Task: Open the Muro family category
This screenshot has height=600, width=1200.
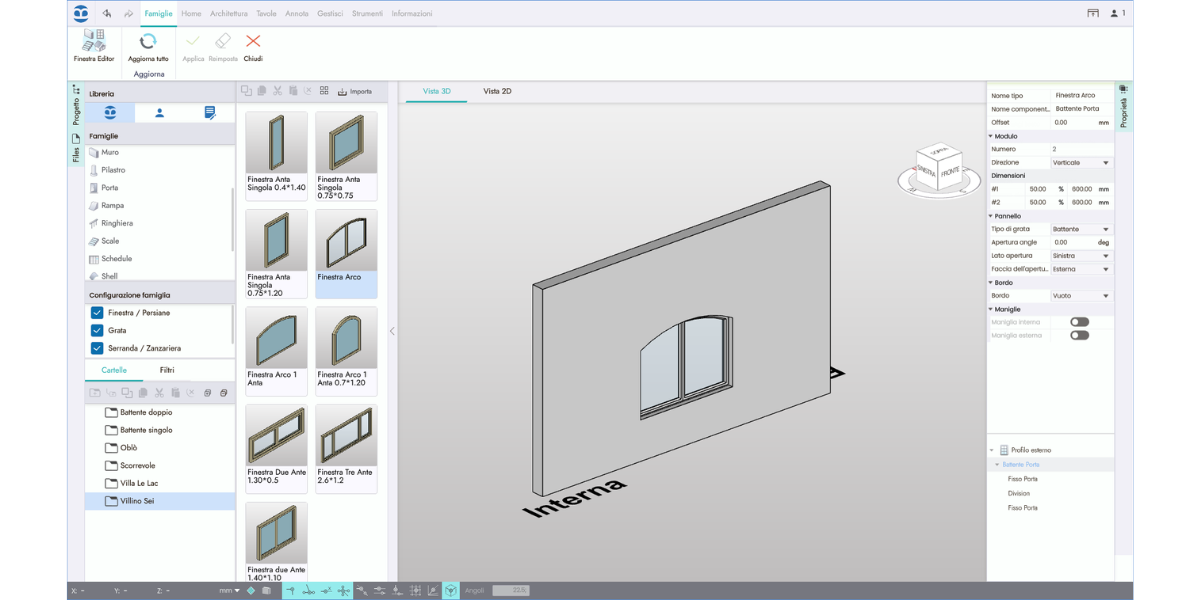Action: pos(110,153)
